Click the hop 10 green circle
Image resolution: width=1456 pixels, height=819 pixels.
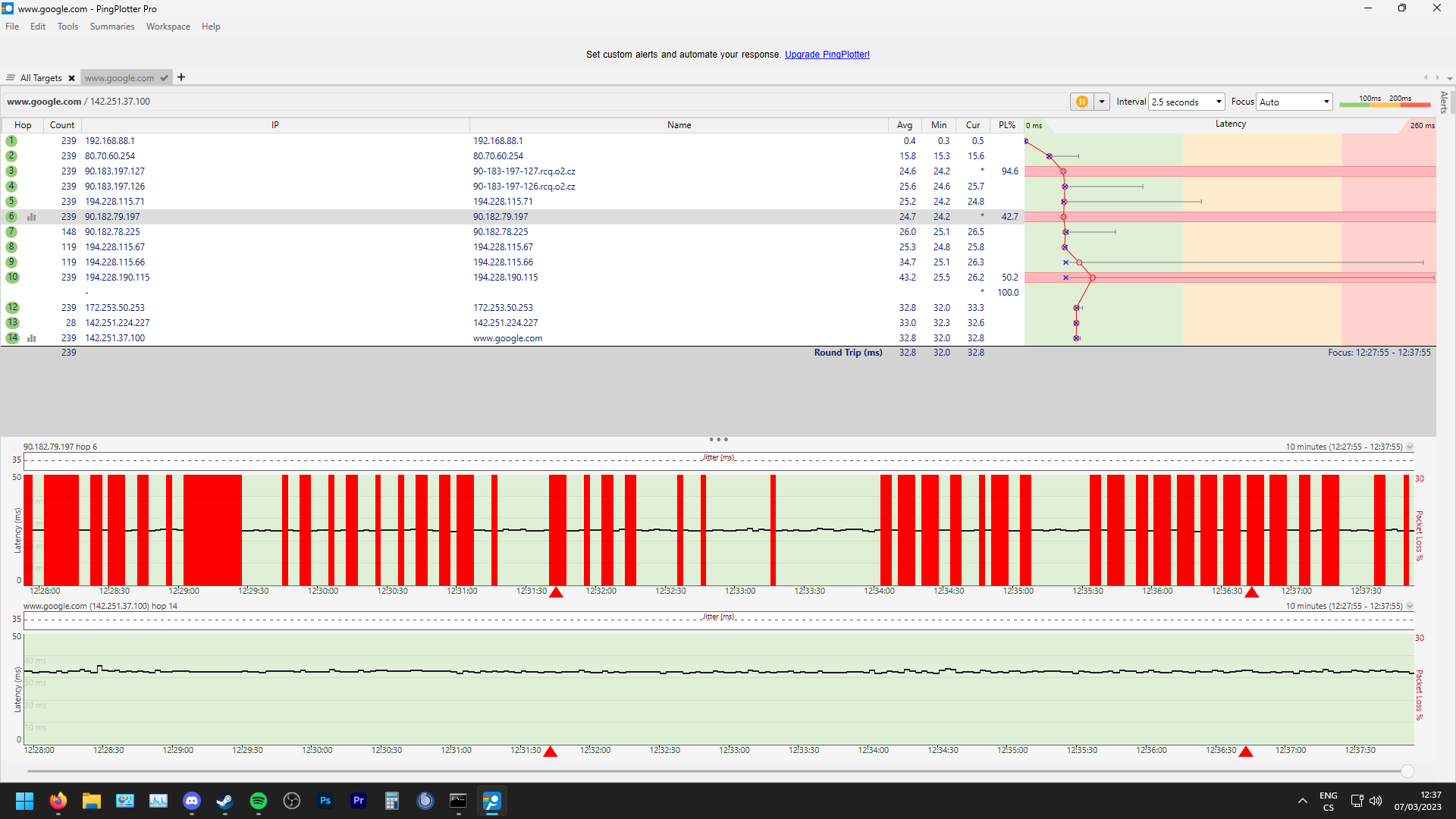[x=12, y=278]
